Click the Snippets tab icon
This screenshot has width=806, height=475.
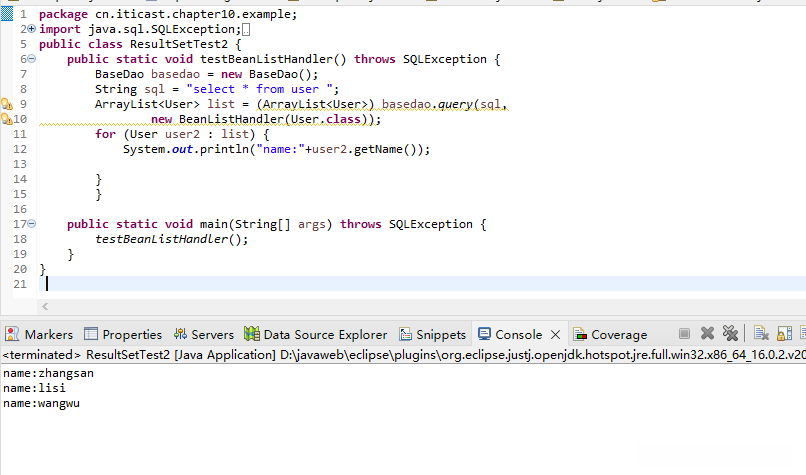[406, 334]
